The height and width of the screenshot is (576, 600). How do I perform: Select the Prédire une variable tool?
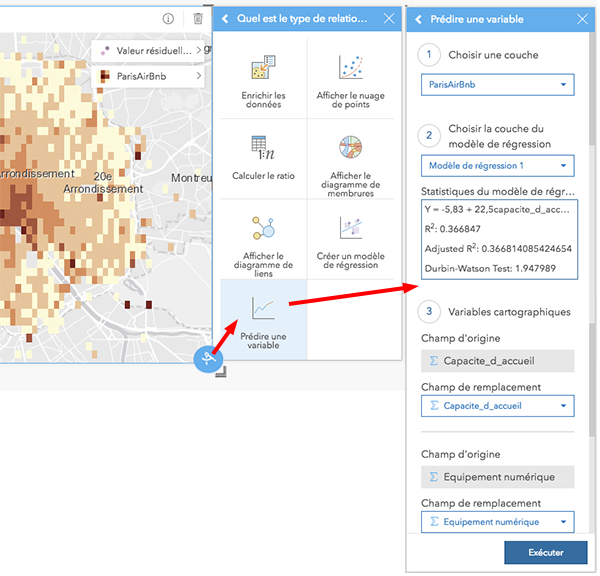[x=263, y=320]
